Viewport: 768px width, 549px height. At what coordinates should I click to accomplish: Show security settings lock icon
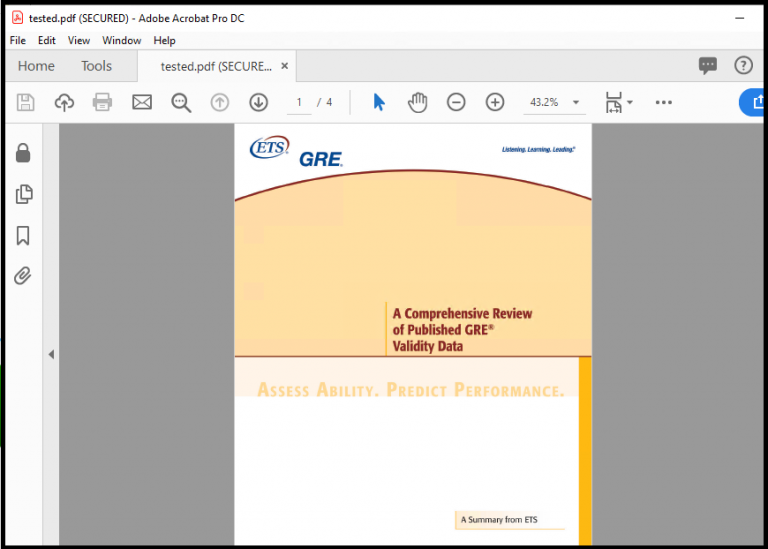23,153
